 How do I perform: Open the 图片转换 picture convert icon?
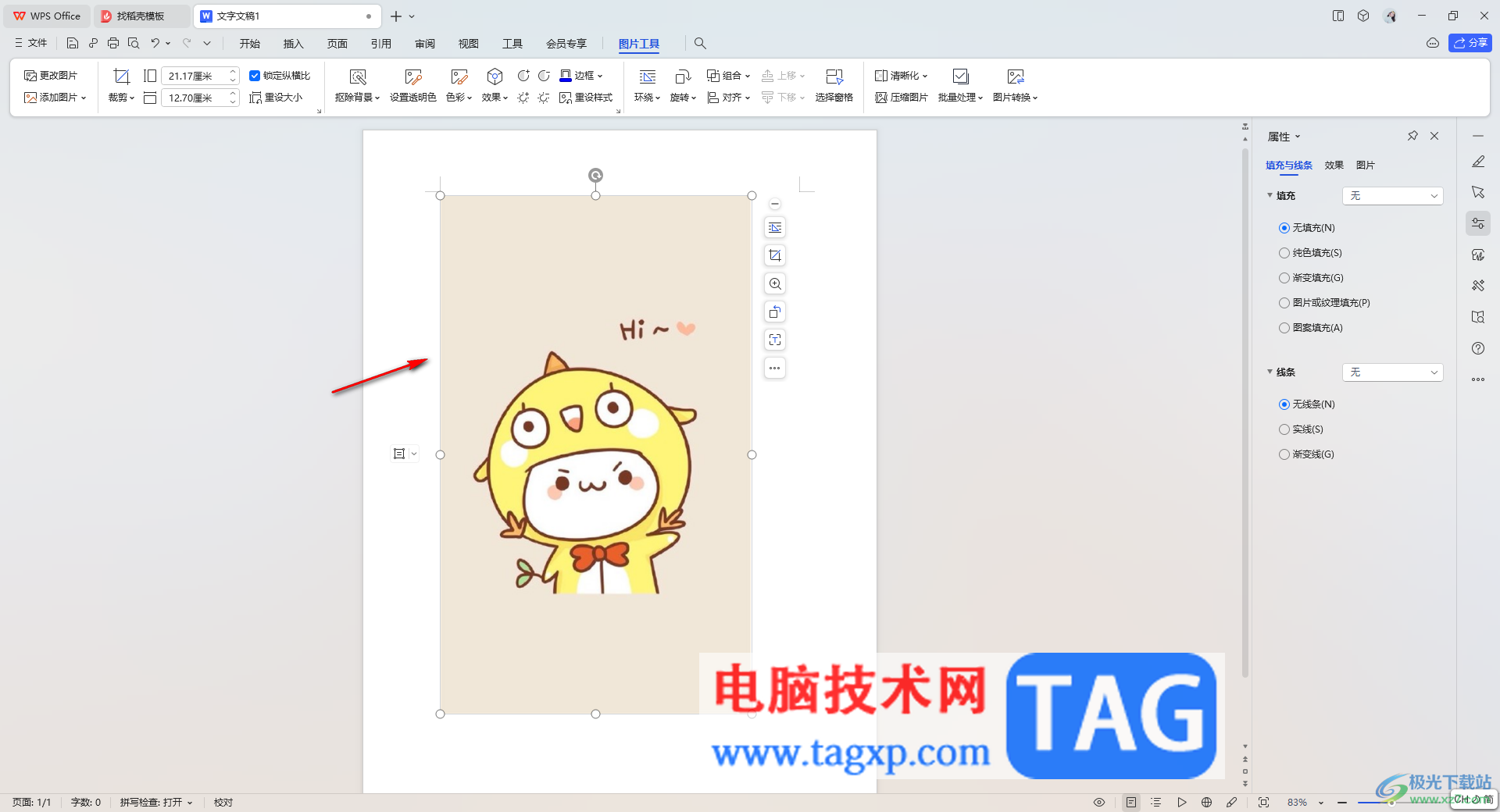pyautogui.click(x=1016, y=77)
